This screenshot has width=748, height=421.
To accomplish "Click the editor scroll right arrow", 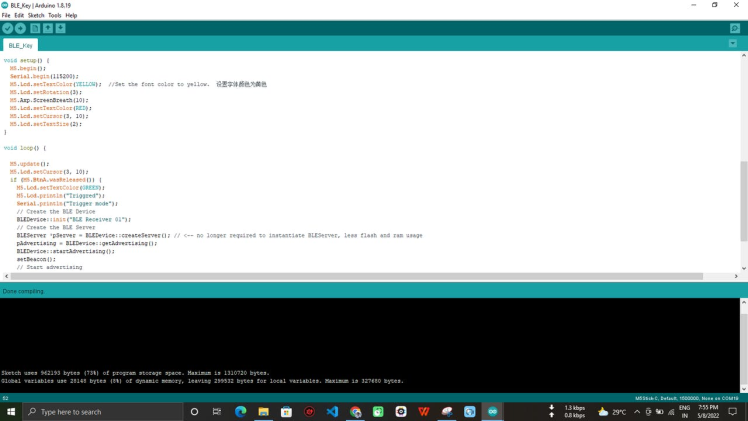I will pos(736,276).
